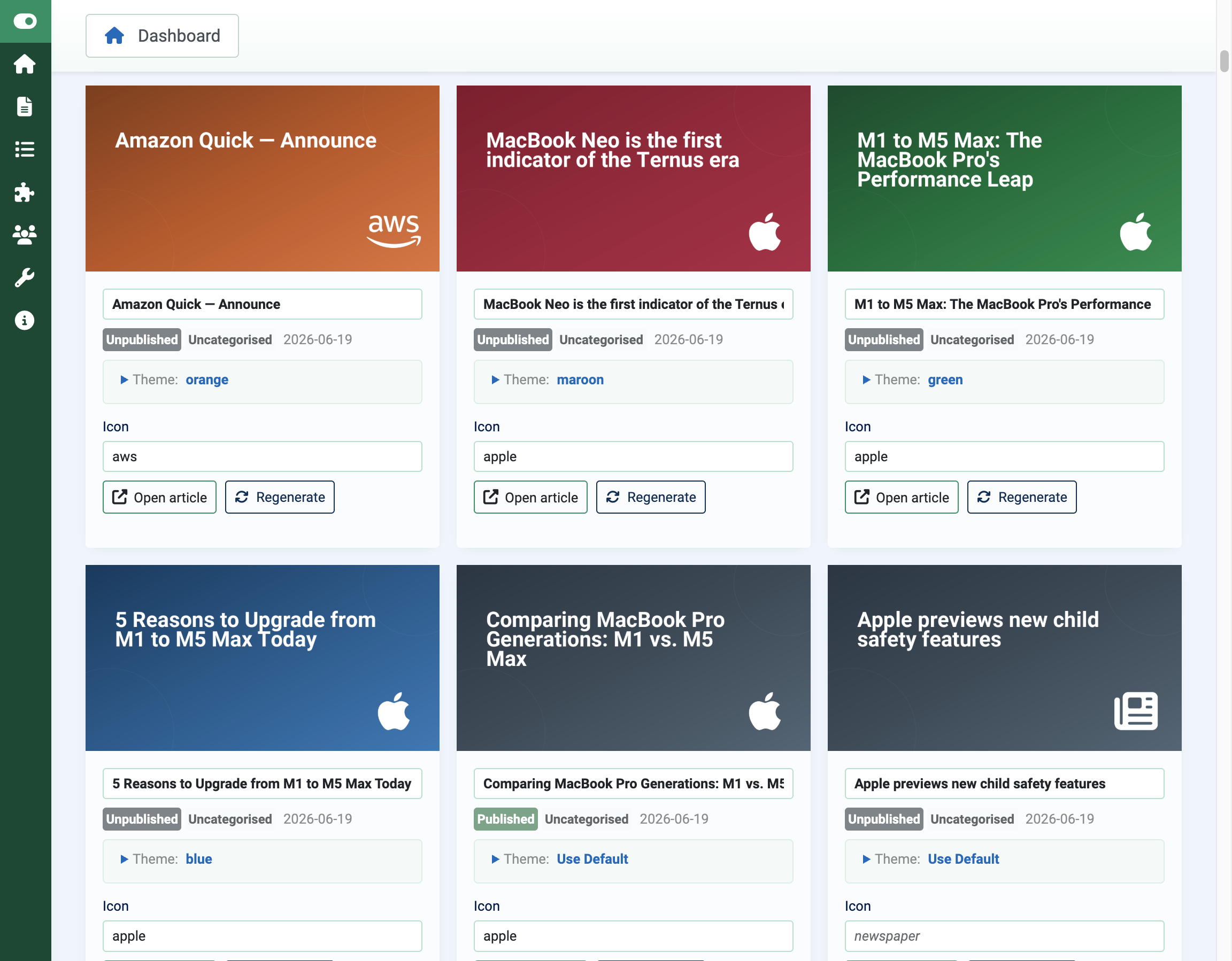Click the Amazon Quick orange card thumbnail
This screenshot has width=1232, height=961.
coord(263,178)
